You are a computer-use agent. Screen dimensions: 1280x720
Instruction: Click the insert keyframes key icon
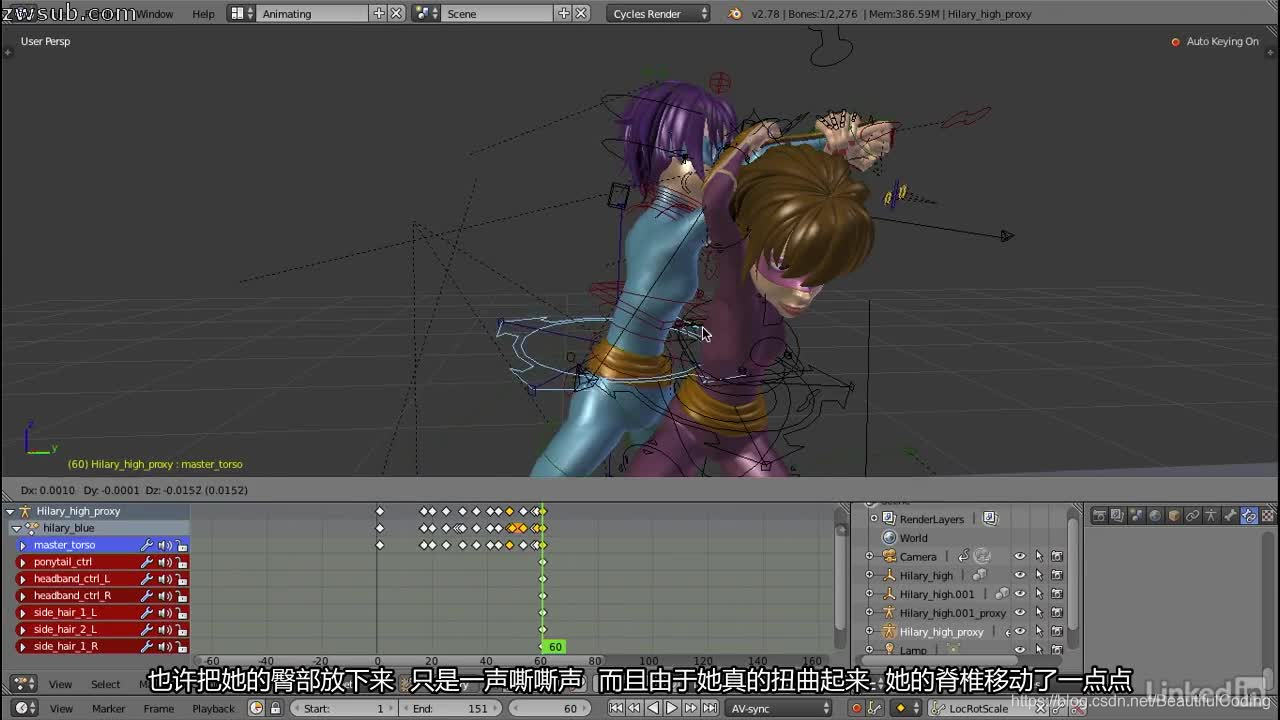tap(875, 708)
